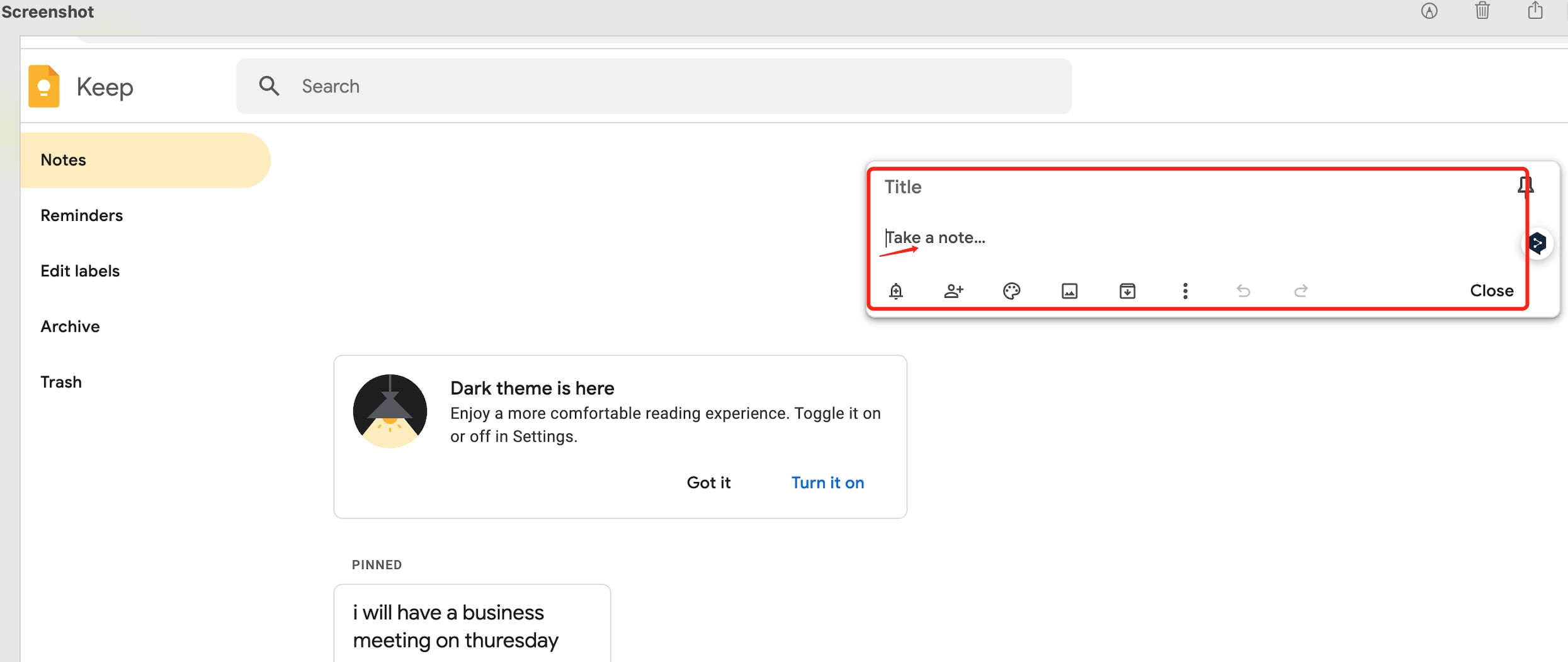Click the Add image icon
The image size is (1568, 662).
click(x=1069, y=291)
